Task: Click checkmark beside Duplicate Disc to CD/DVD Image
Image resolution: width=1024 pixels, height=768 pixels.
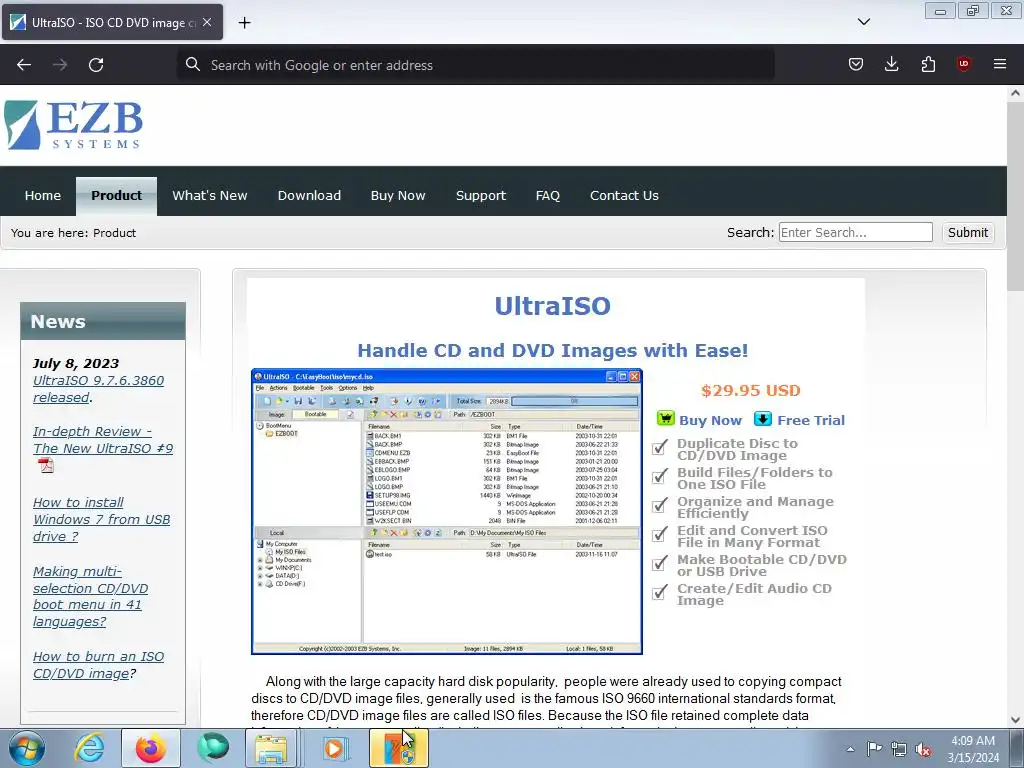Action: coord(660,448)
